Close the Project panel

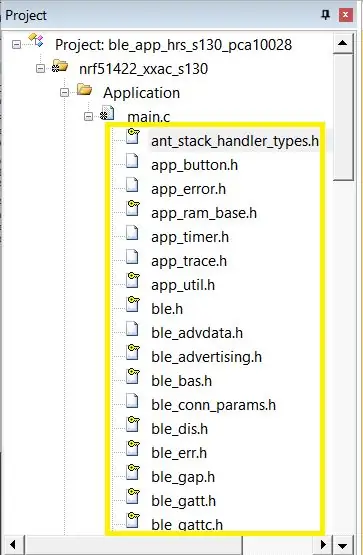click(x=345, y=15)
